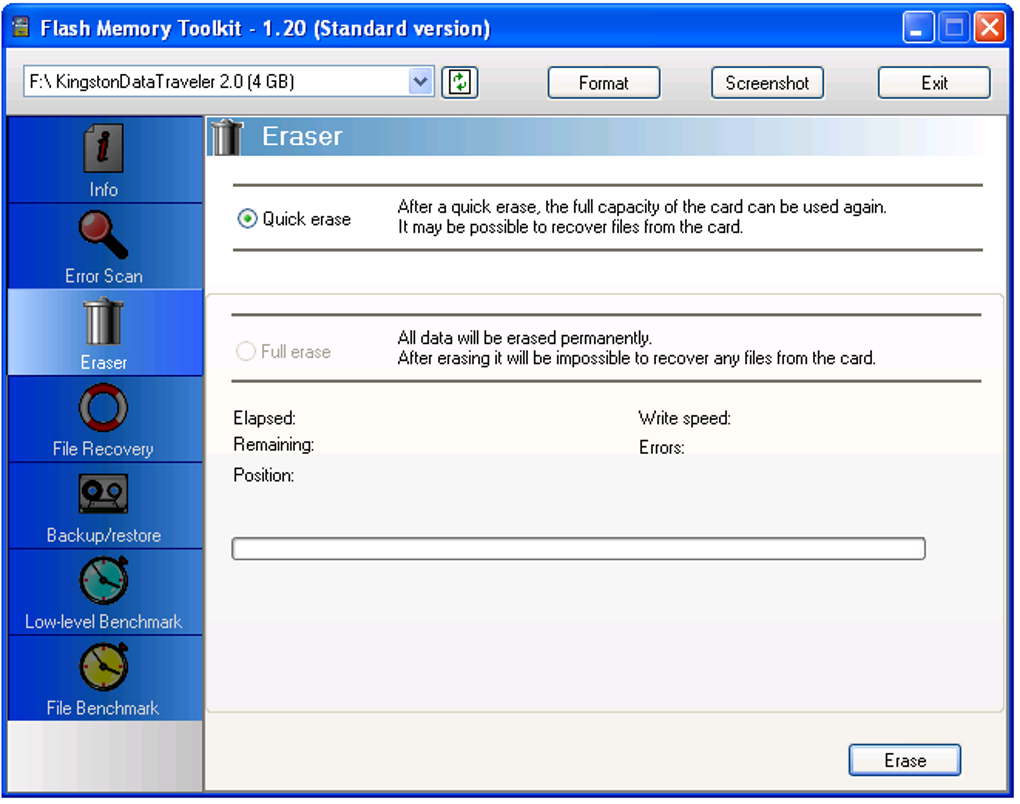The image size is (1020, 804).
Task: Click the Write speed label
Action: pos(684,418)
